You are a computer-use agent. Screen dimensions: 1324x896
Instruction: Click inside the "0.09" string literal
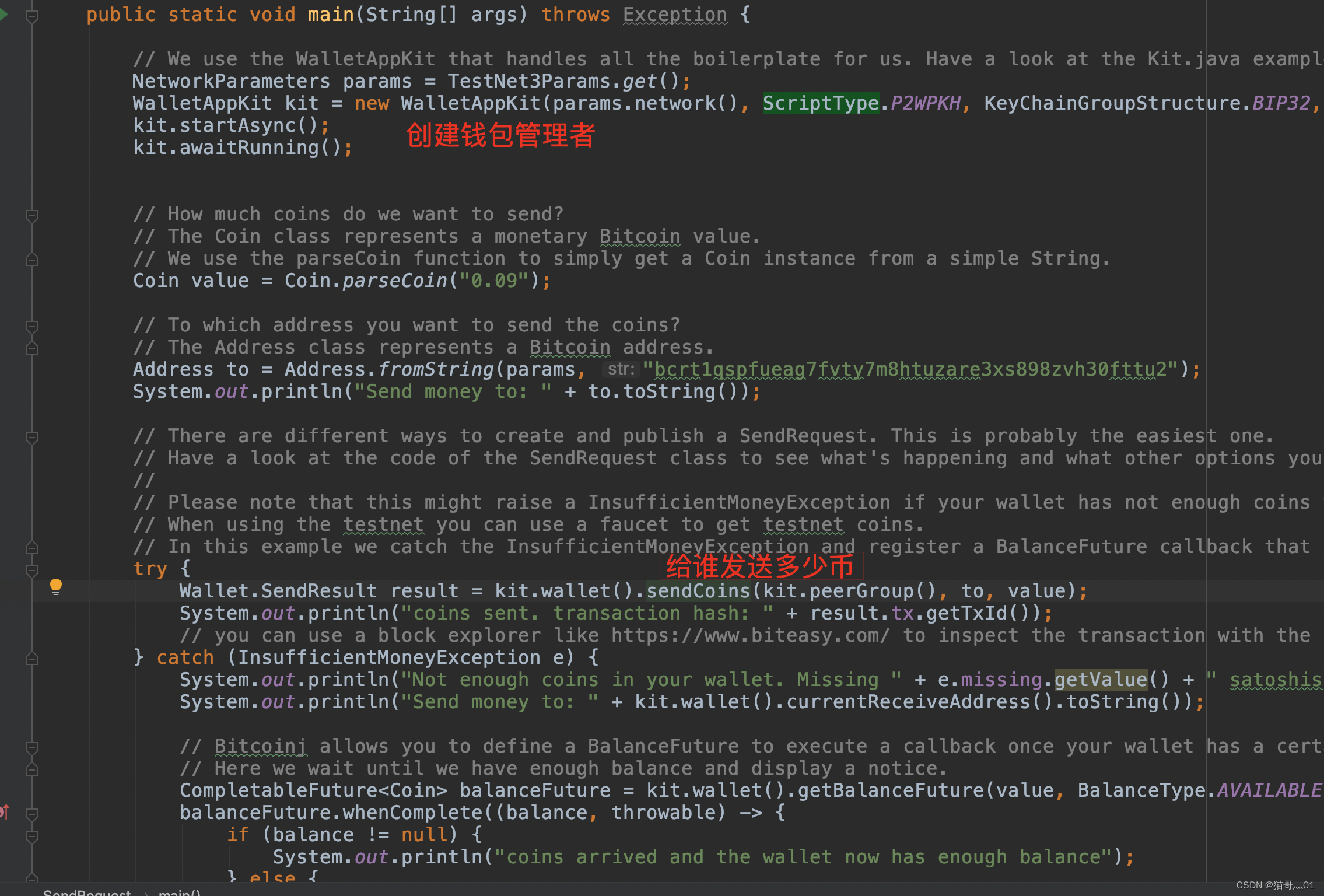tap(494, 281)
